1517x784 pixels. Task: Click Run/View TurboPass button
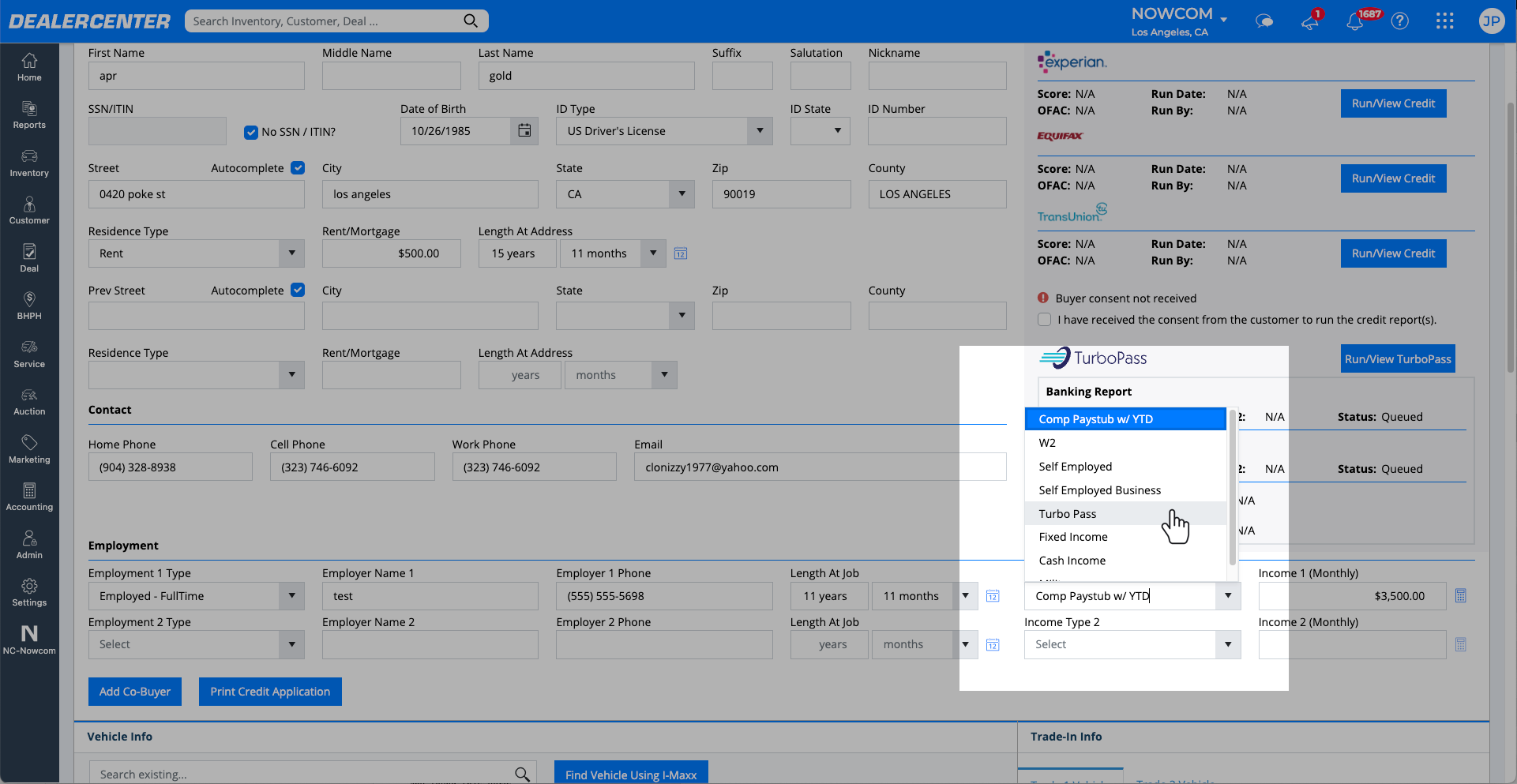[1398, 359]
